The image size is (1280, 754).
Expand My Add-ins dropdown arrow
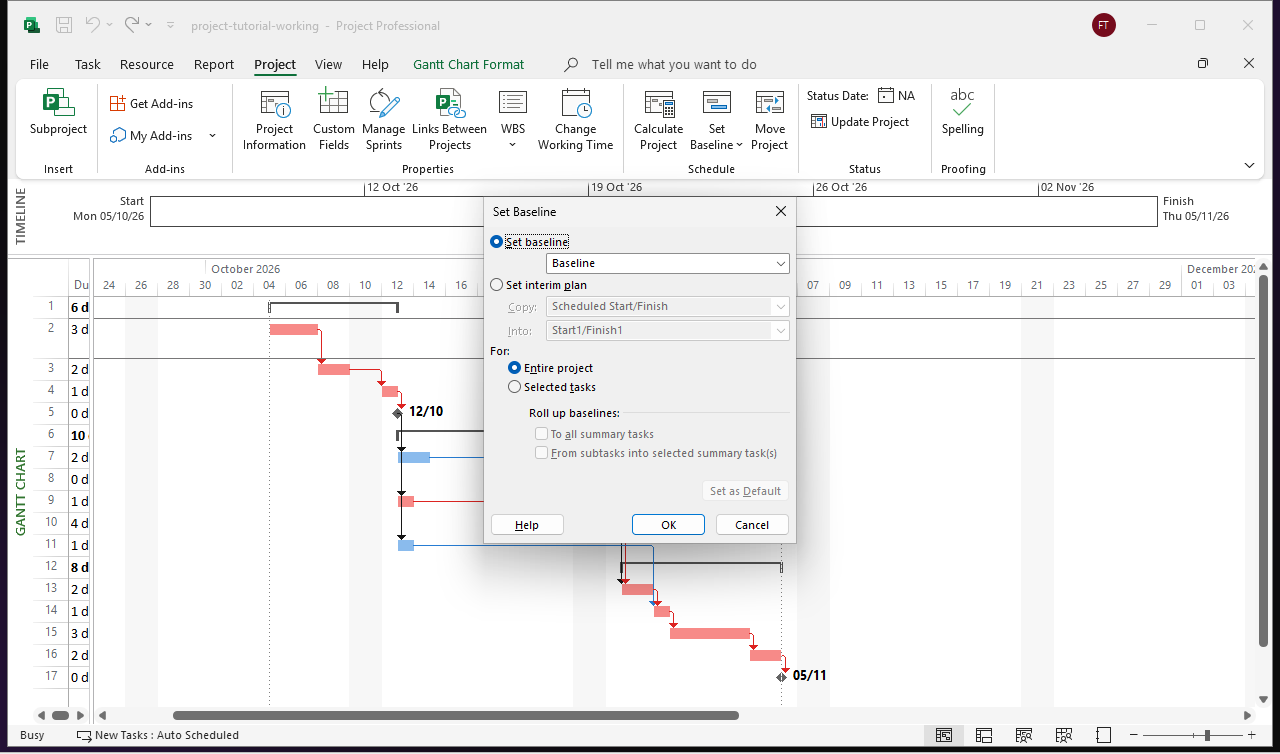pos(212,135)
